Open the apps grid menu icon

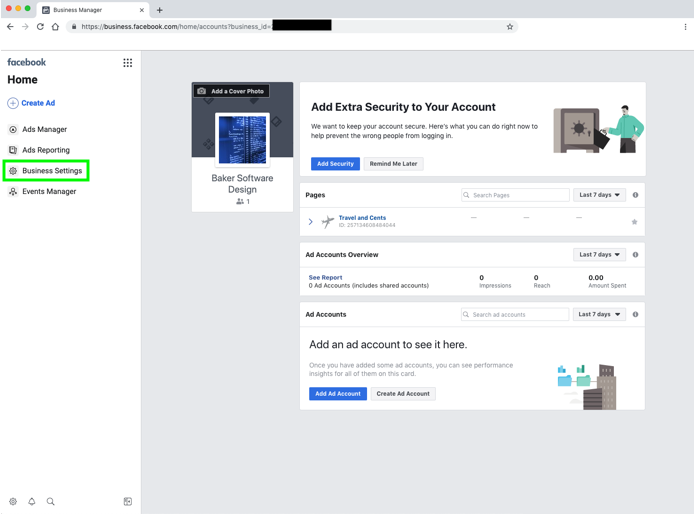click(127, 63)
